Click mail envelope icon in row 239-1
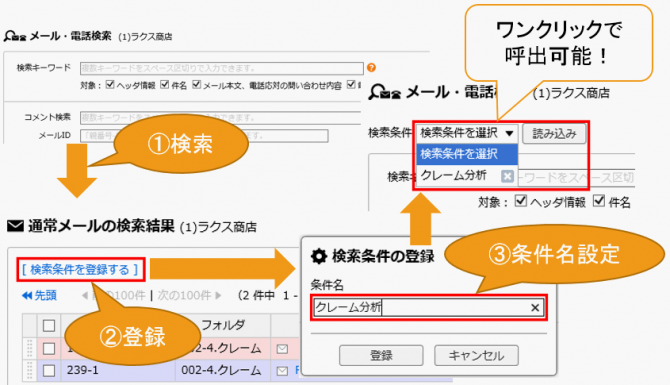 (282, 371)
